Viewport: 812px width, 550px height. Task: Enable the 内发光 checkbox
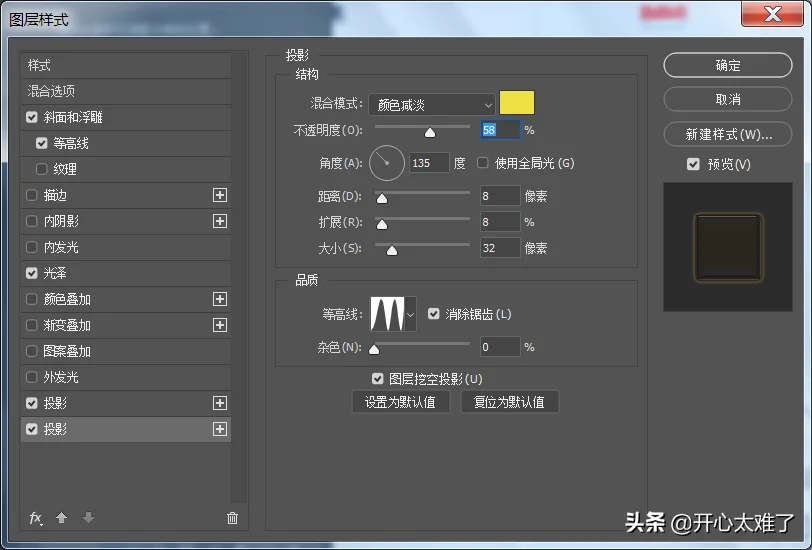coord(32,247)
